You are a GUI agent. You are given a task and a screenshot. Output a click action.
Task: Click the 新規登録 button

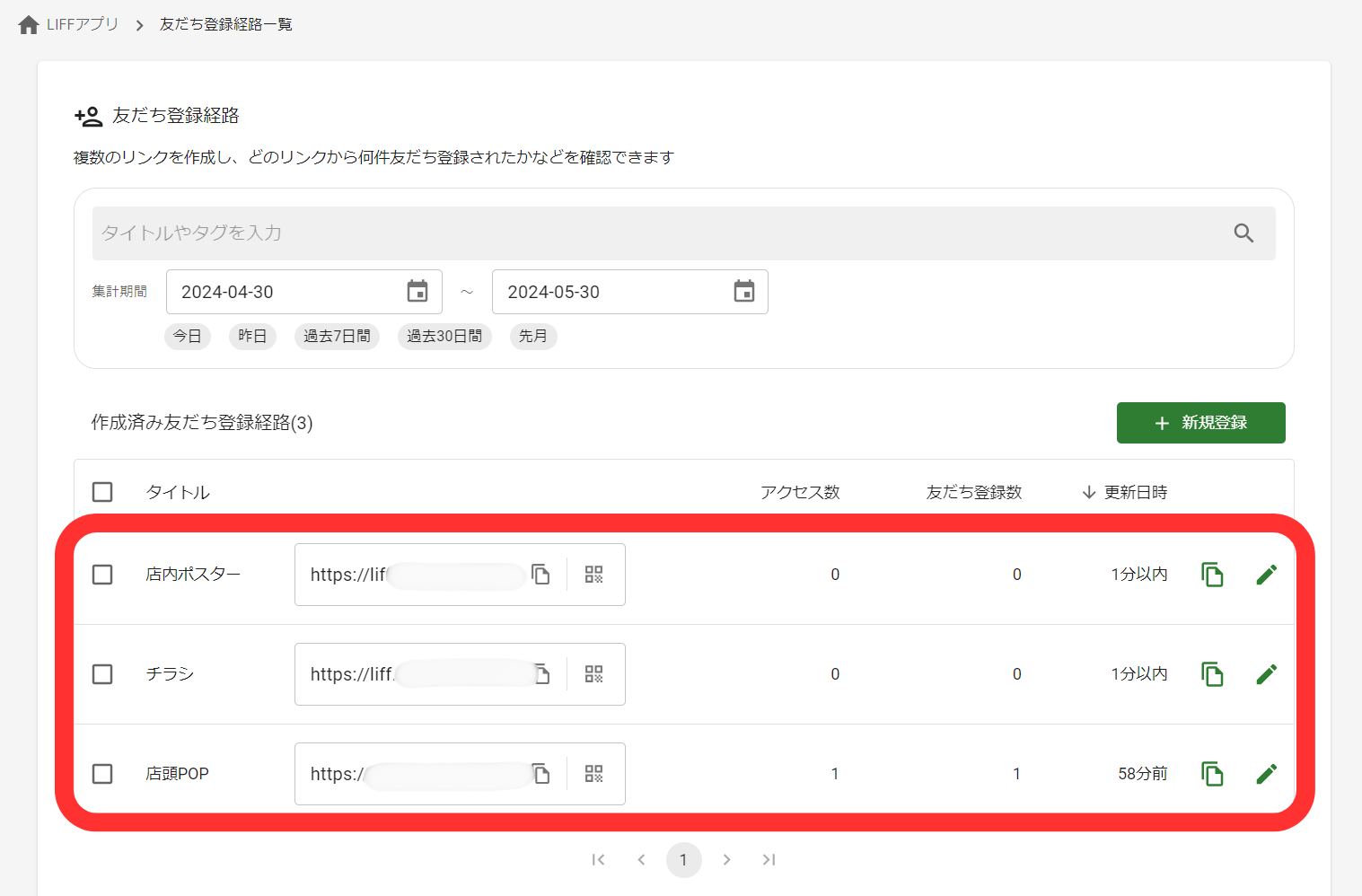pos(1200,422)
